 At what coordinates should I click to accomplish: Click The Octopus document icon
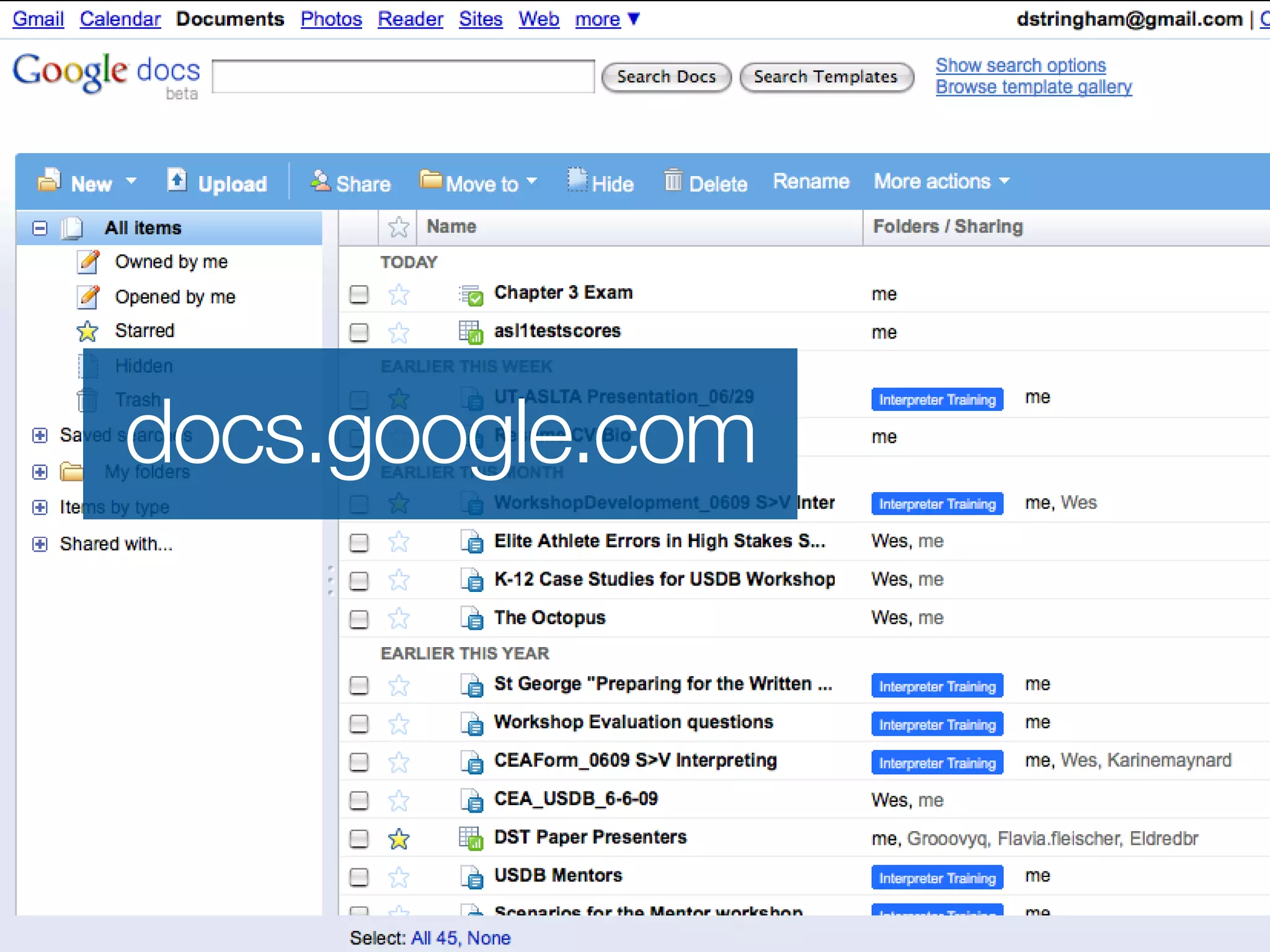(x=473, y=619)
